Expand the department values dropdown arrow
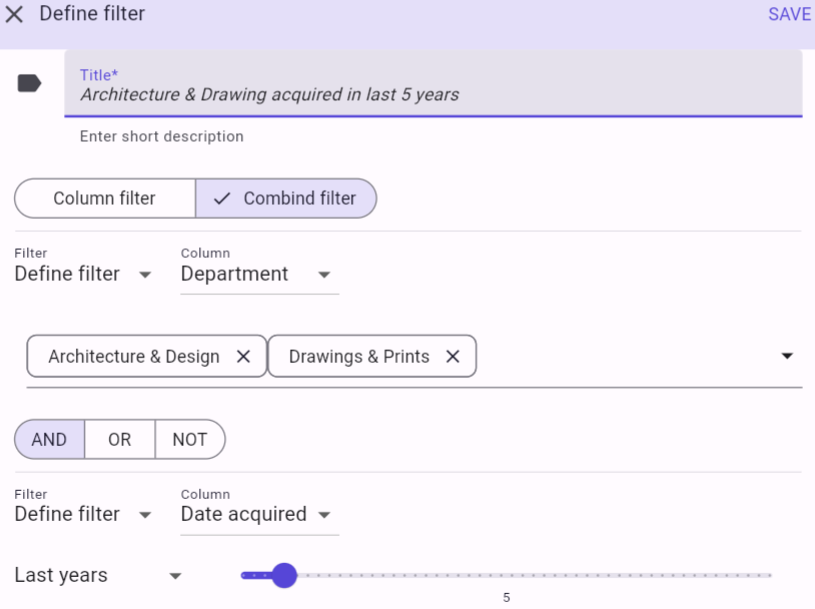 787,356
